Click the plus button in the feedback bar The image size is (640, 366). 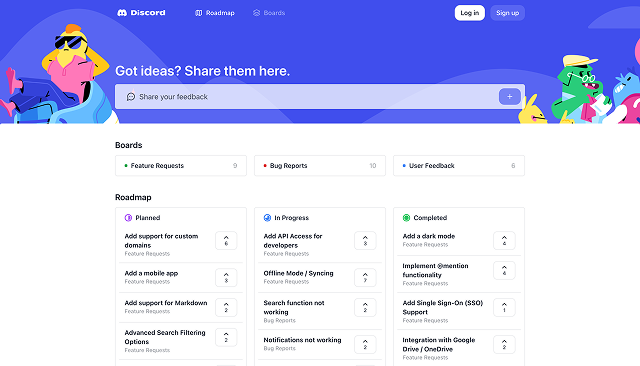coord(509,97)
